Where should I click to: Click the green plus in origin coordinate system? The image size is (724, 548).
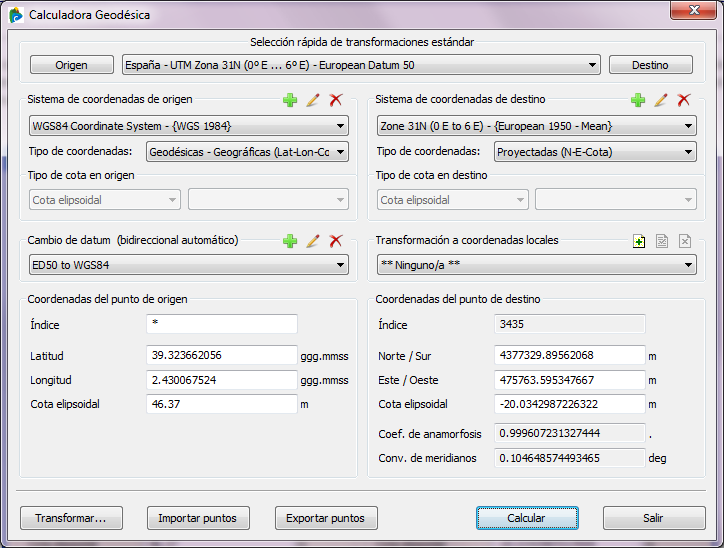coord(290,100)
